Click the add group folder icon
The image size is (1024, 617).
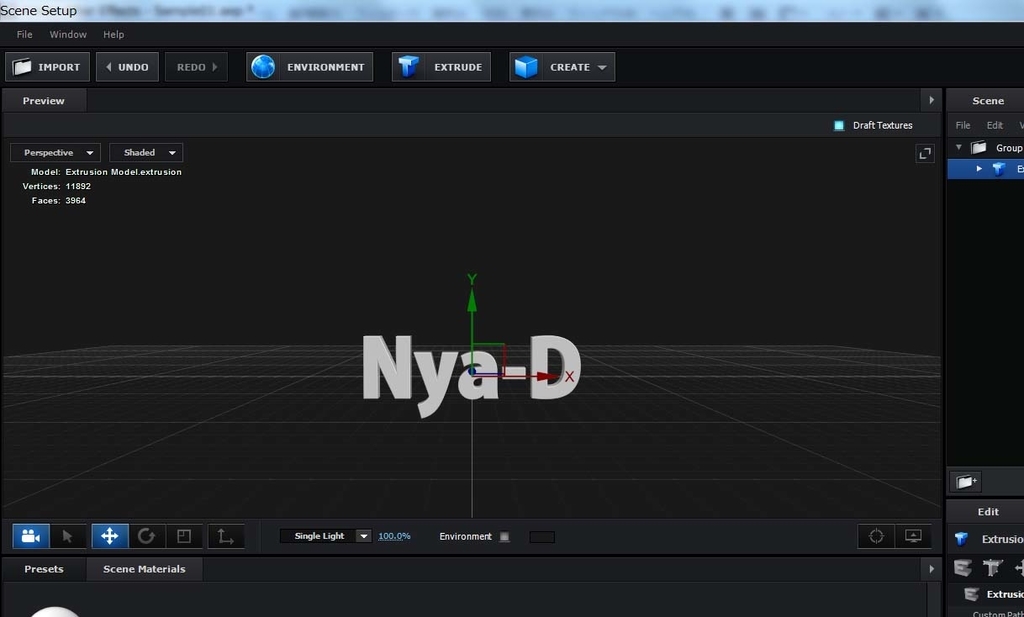pyautogui.click(x=967, y=482)
